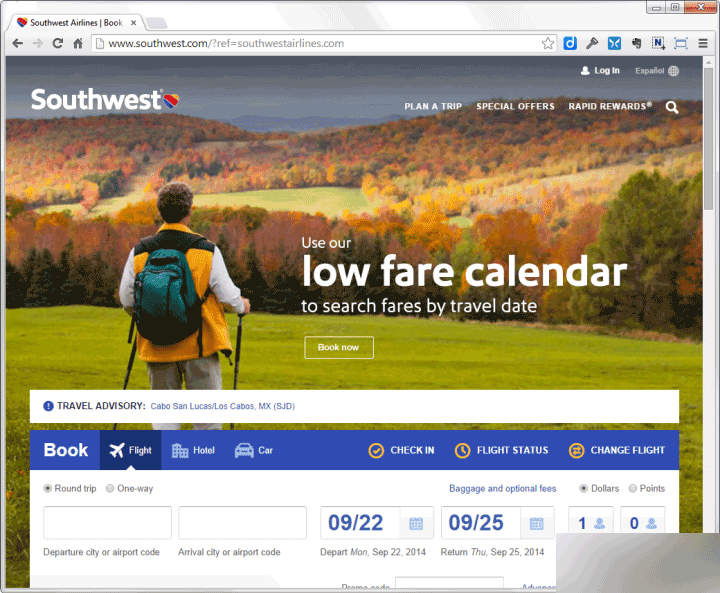Click the Book now button
The width and height of the screenshot is (720, 593).
[339, 347]
